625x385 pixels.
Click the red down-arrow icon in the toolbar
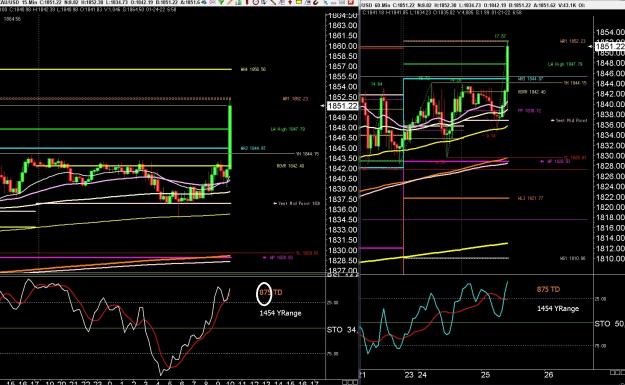(x=290, y=2)
